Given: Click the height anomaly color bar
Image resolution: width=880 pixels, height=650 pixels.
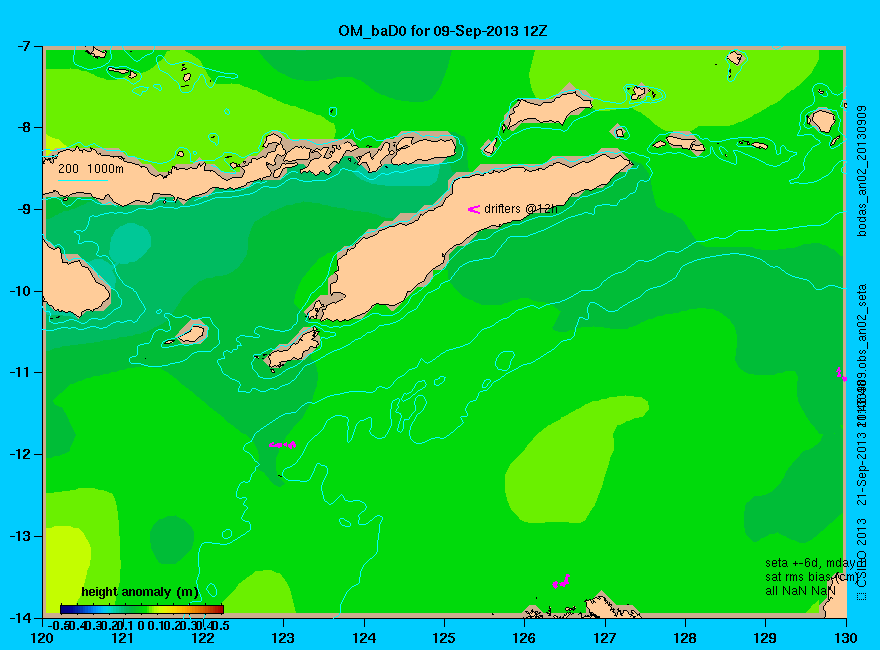Looking at the screenshot, I should 142,609.
